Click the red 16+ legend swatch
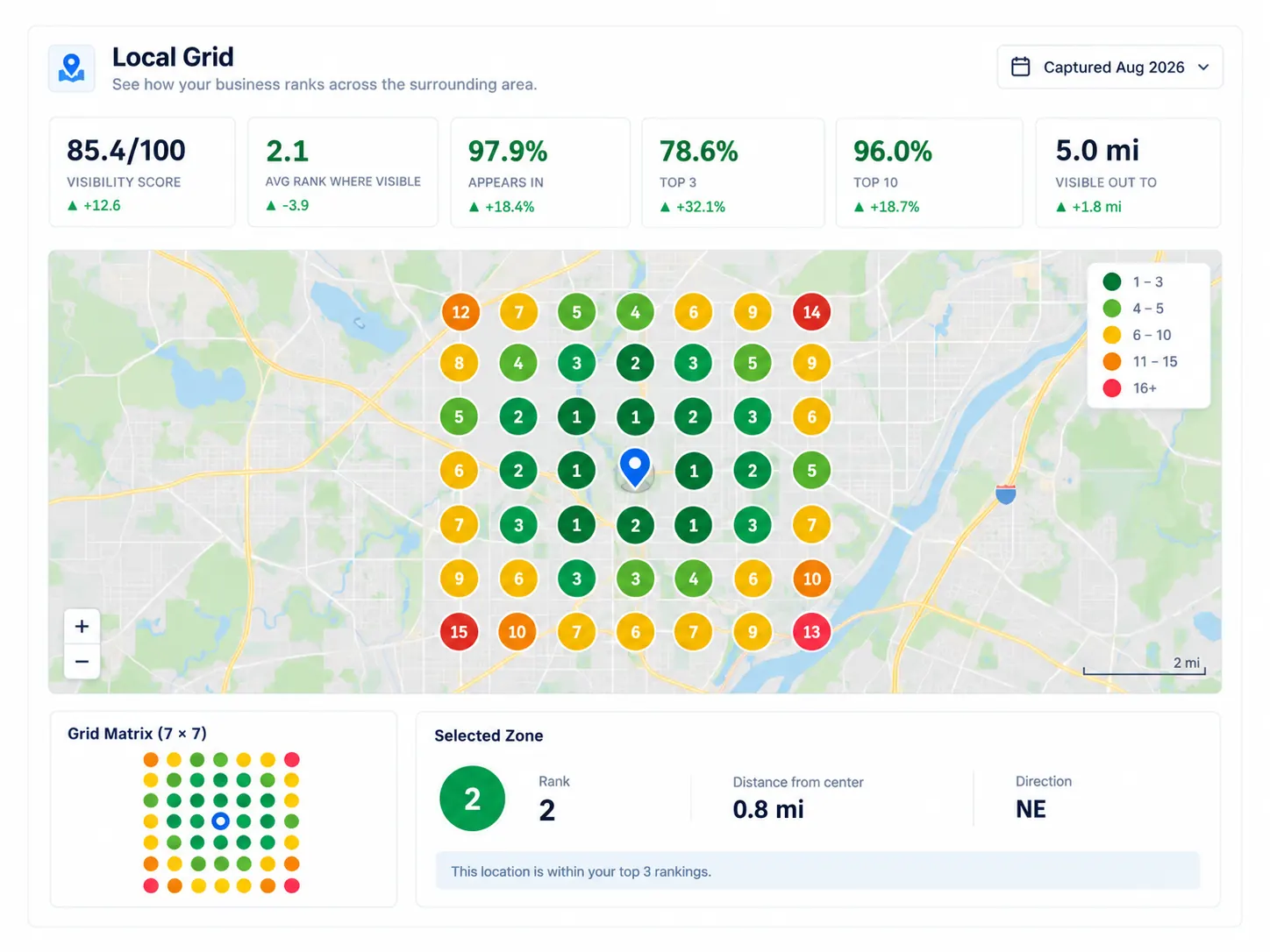This screenshot has height=952, width=1270. click(1112, 387)
